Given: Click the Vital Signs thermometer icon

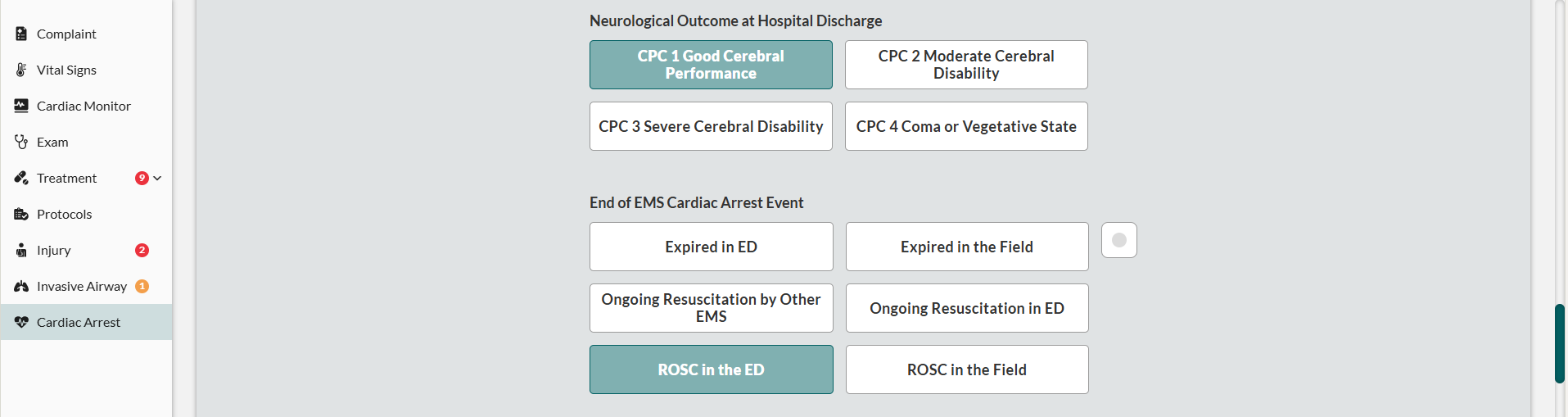Looking at the screenshot, I should pyautogui.click(x=21, y=70).
